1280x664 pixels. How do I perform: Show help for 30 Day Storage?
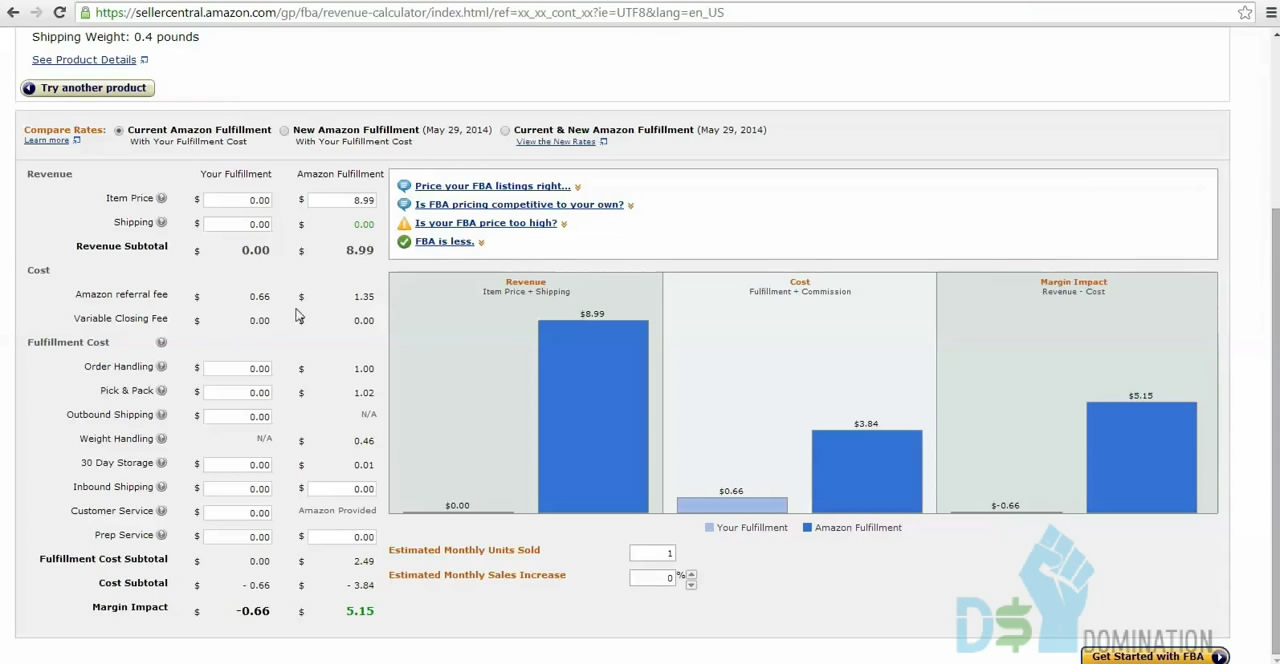(x=162, y=463)
